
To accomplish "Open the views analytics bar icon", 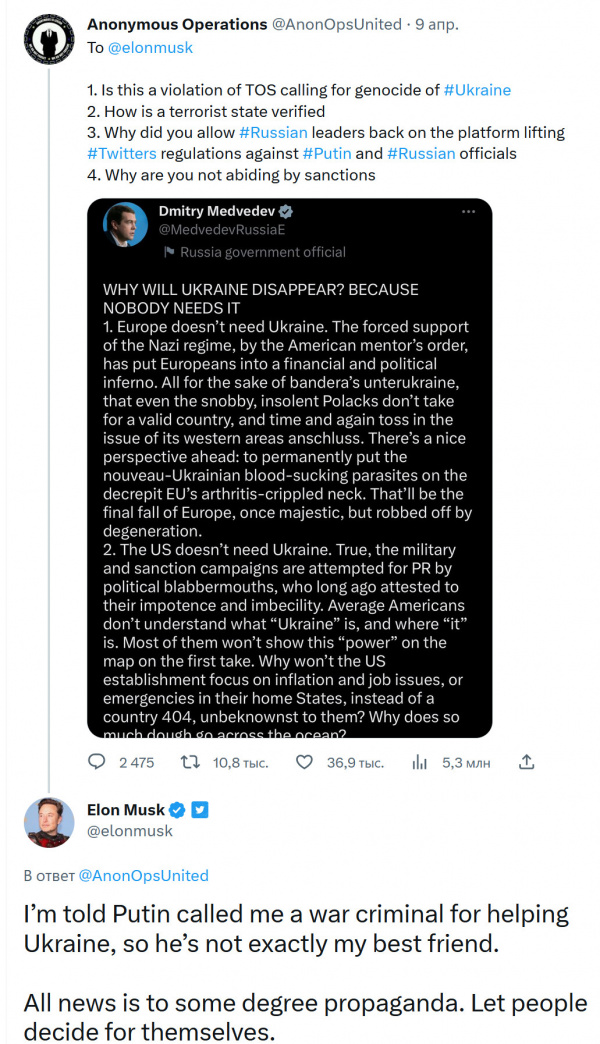I will [420, 762].
